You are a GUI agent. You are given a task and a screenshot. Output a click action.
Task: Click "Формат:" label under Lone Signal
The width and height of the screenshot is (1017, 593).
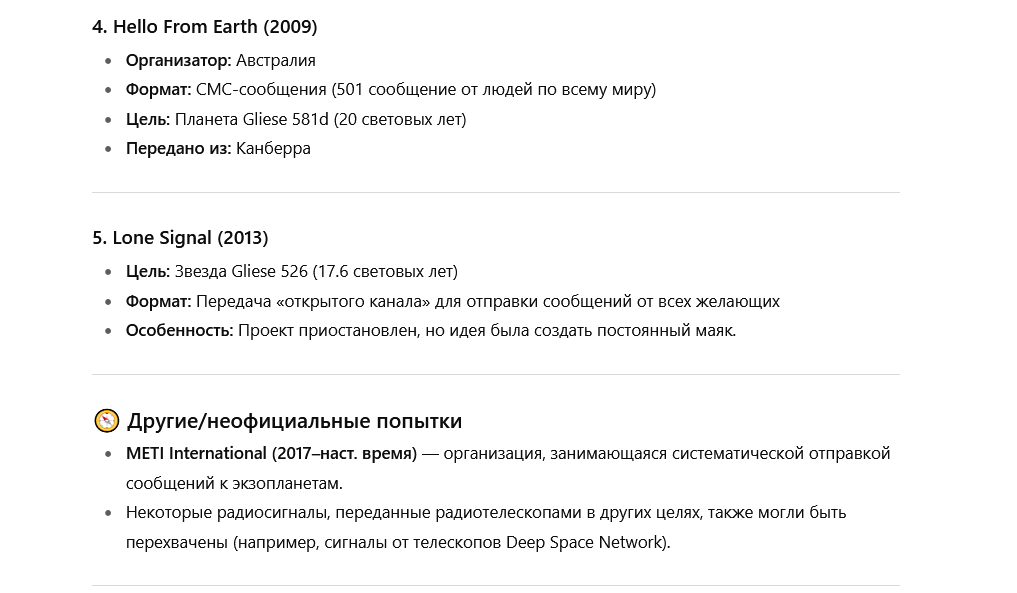click(158, 302)
